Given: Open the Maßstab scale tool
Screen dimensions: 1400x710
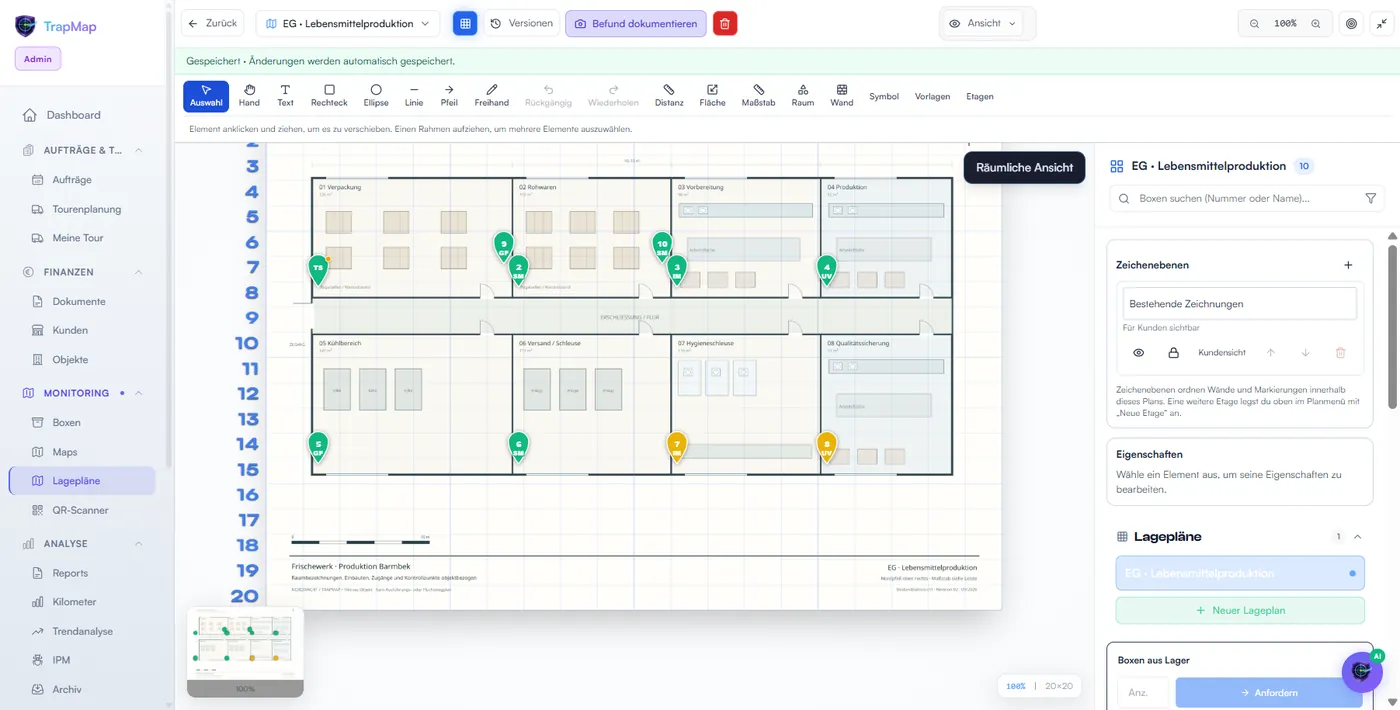Looking at the screenshot, I should [x=759, y=96].
